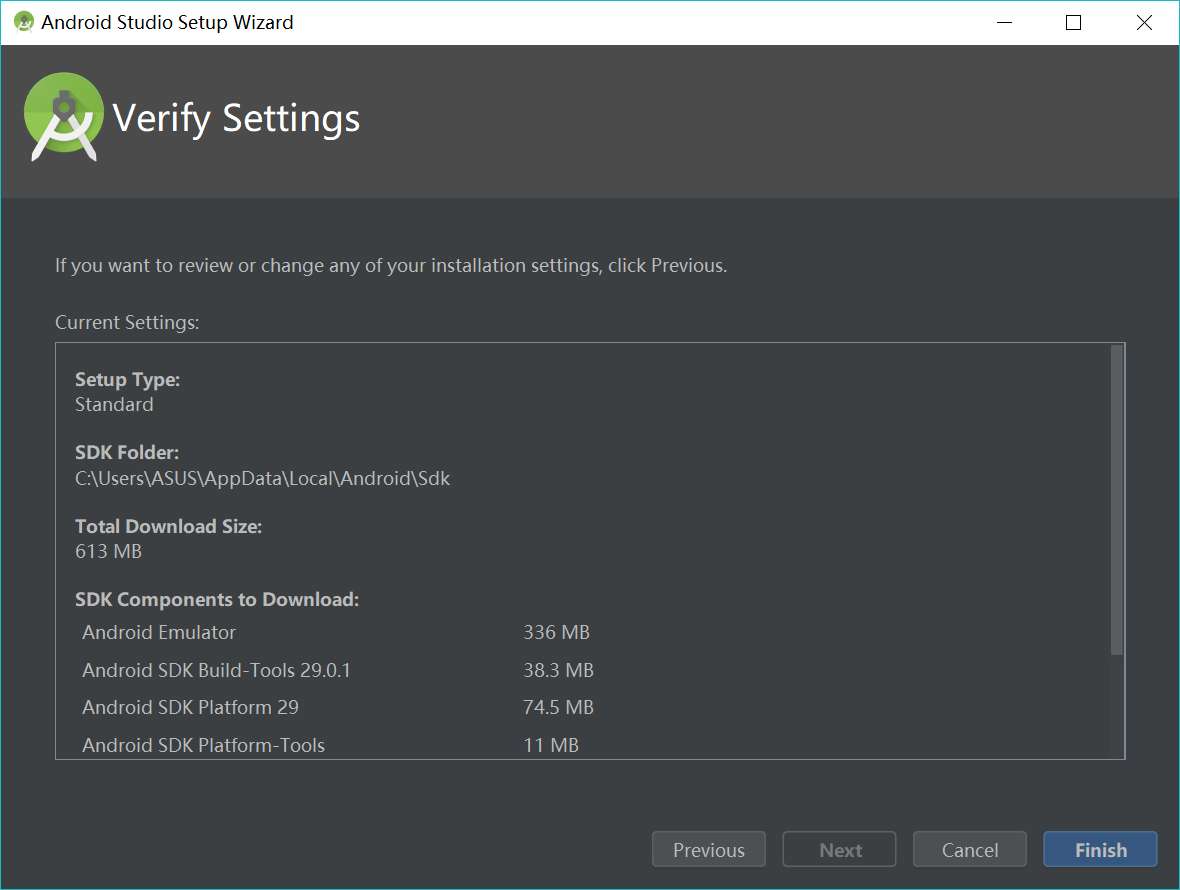1180x890 pixels.
Task: Click the 'Standard' setup type value
Action: point(114,405)
